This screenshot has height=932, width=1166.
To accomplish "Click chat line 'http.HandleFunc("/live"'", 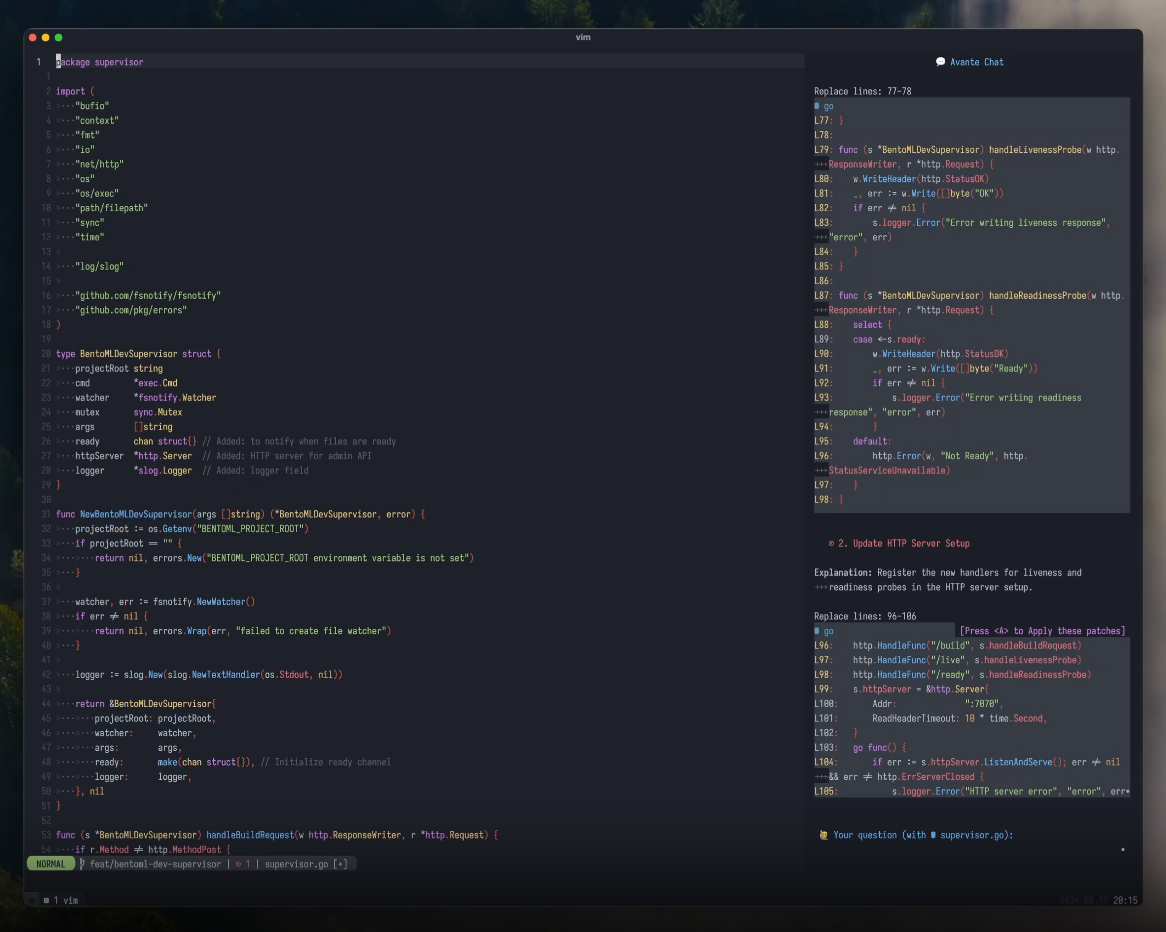I will point(948,660).
